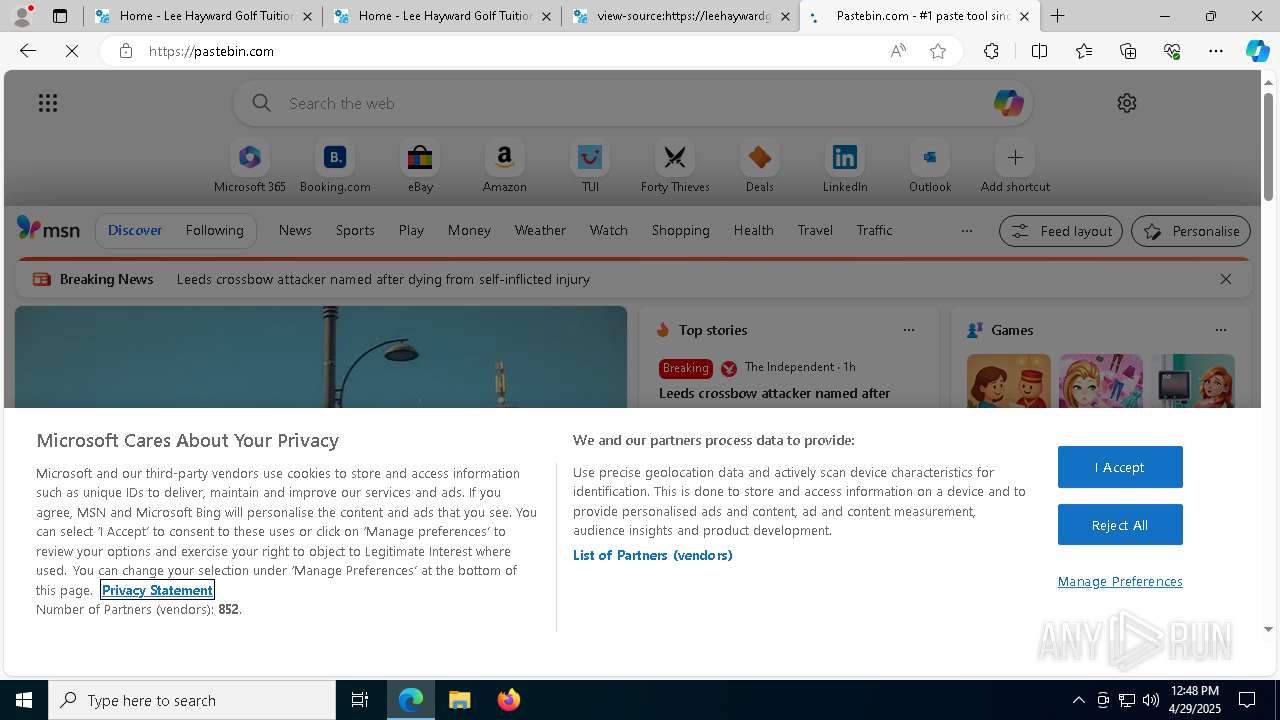
Task: Open the News menu item
Action: 295,230
